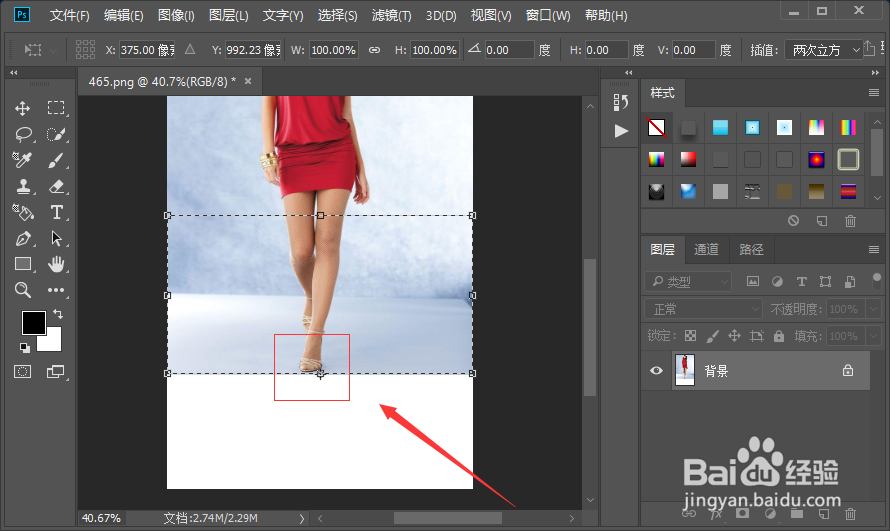Select the Horizontal Type tool
This screenshot has width=890, height=531.
pyautogui.click(x=56, y=212)
